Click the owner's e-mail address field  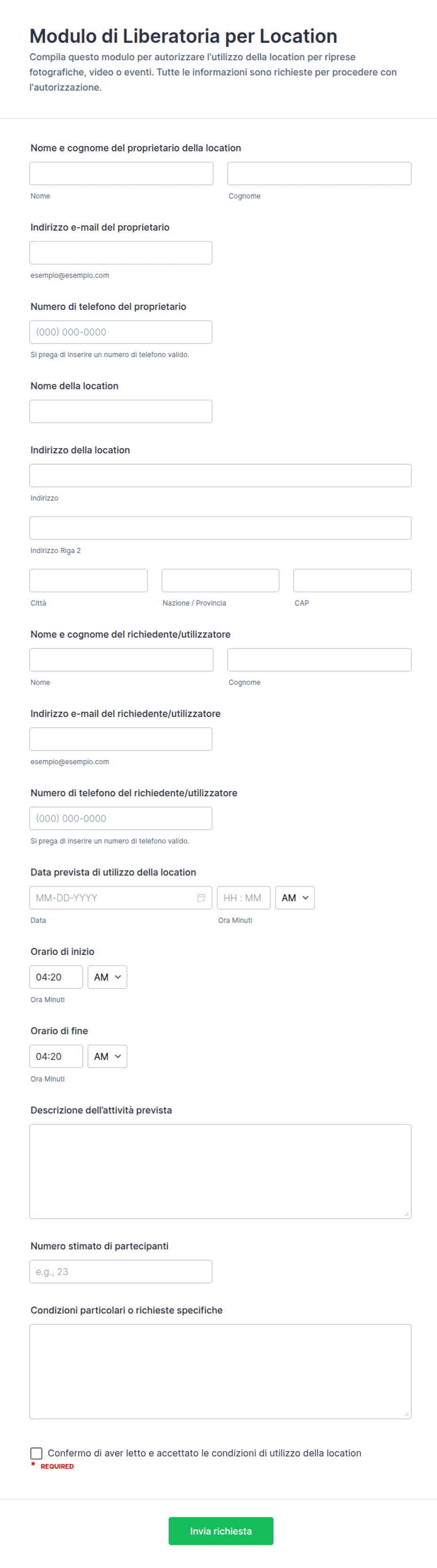pyautogui.click(x=121, y=253)
